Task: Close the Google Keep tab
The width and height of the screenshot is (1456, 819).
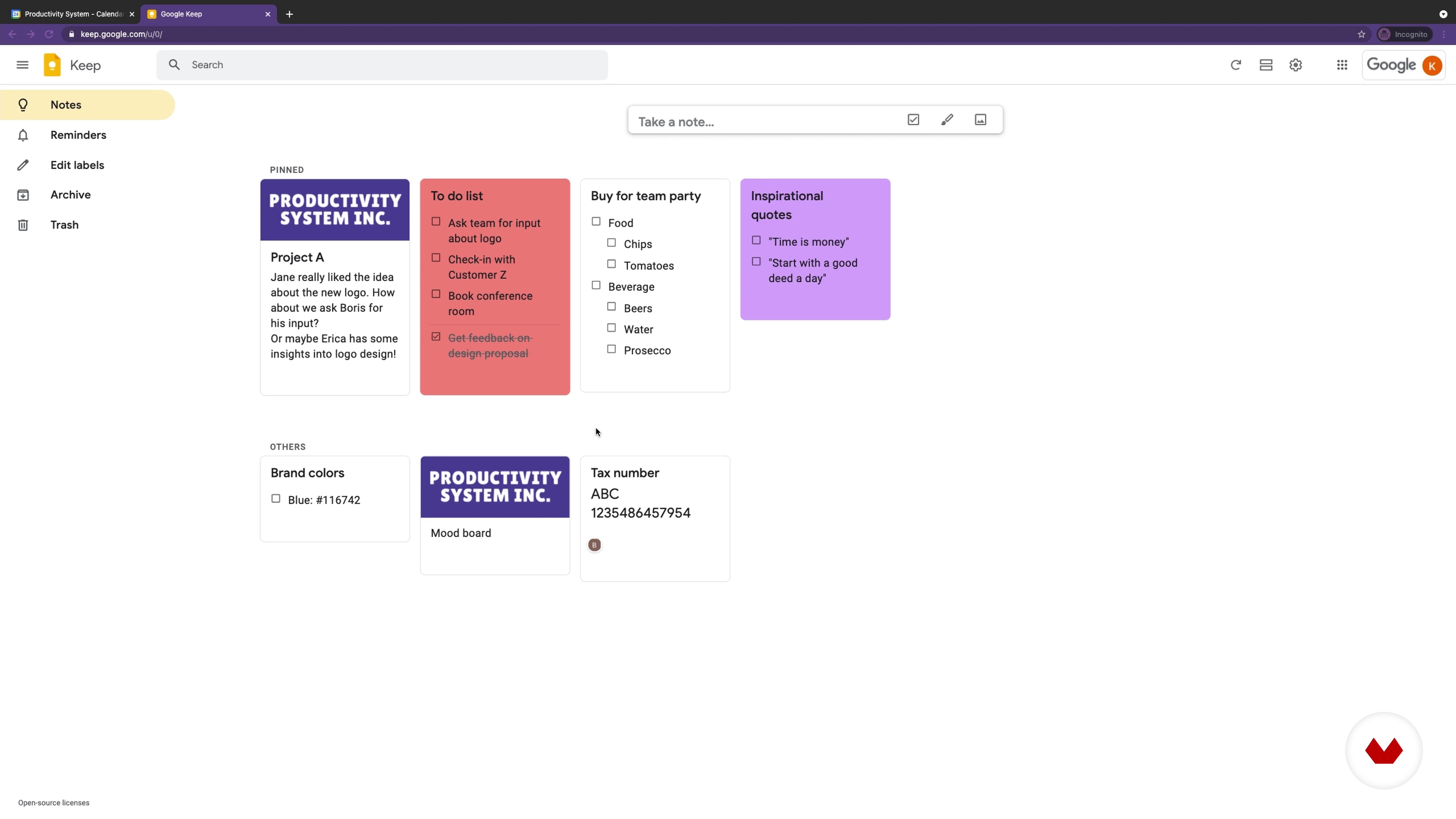Action: pyautogui.click(x=268, y=14)
